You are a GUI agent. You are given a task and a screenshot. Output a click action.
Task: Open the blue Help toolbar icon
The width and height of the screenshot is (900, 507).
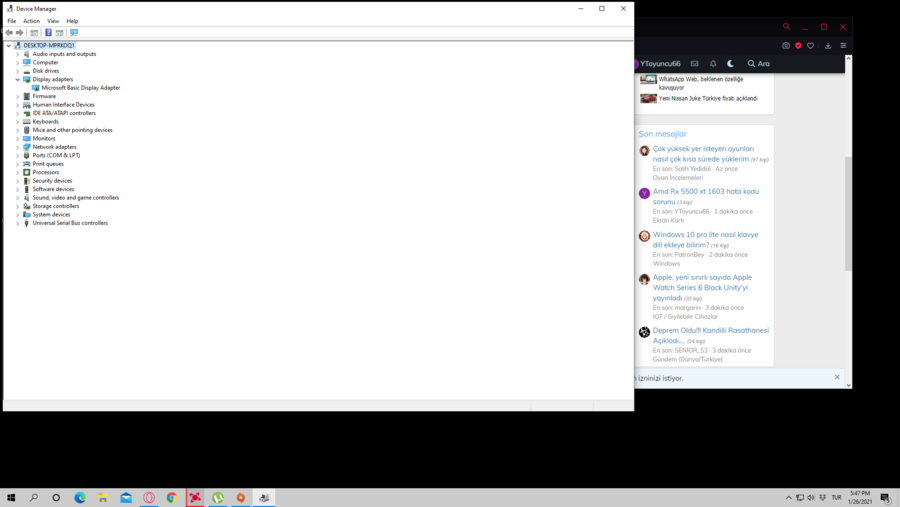coord(48,33)
